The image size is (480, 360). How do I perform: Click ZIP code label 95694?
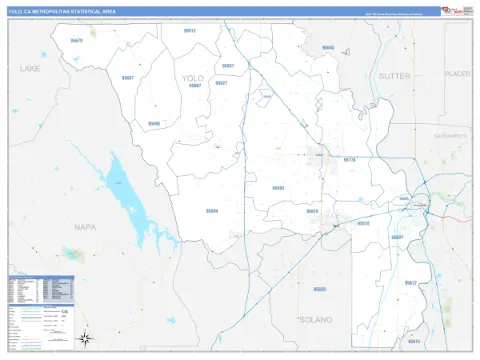tap(212, 211)
